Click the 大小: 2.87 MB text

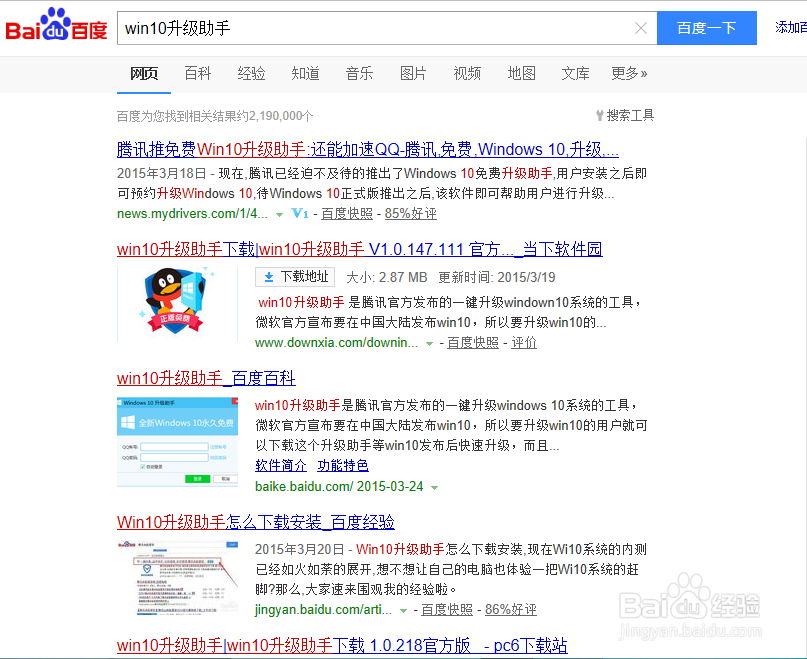[387, 278]
